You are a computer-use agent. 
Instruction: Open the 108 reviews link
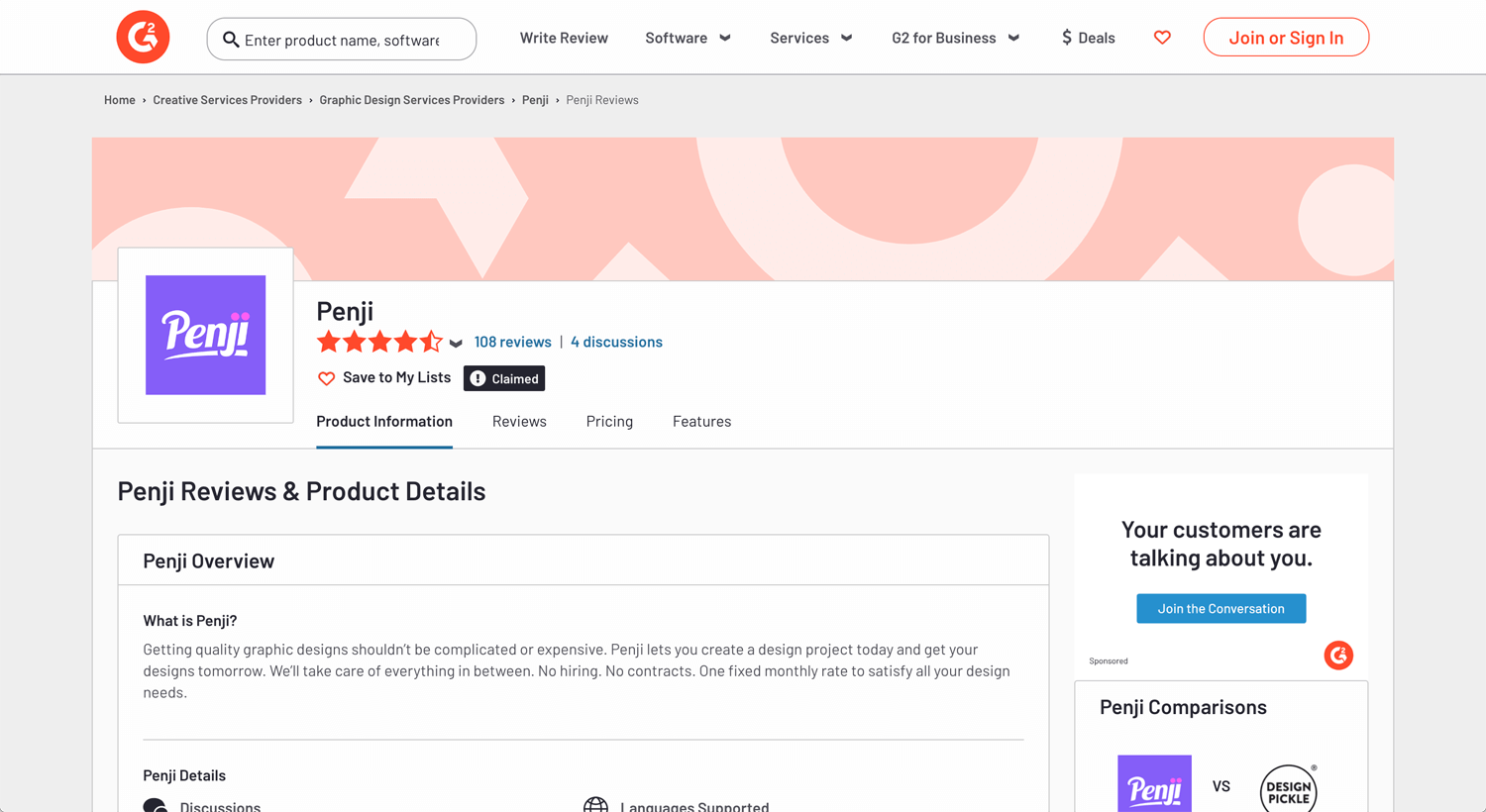coord(512,342)
